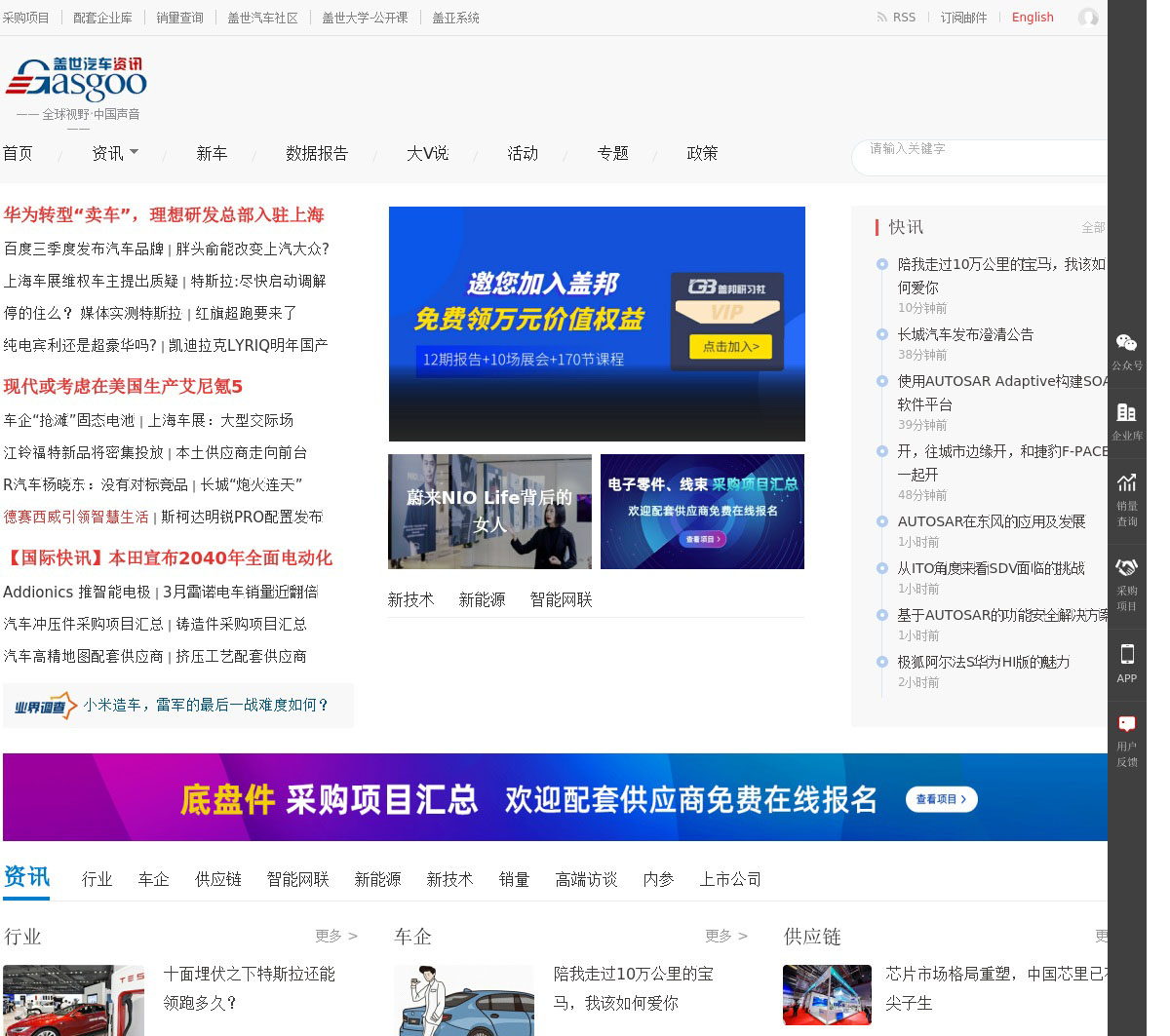Select the 供应链 tab in 资讯 bar
This screenshot has width=1170, height=1036.
(217, 879)
